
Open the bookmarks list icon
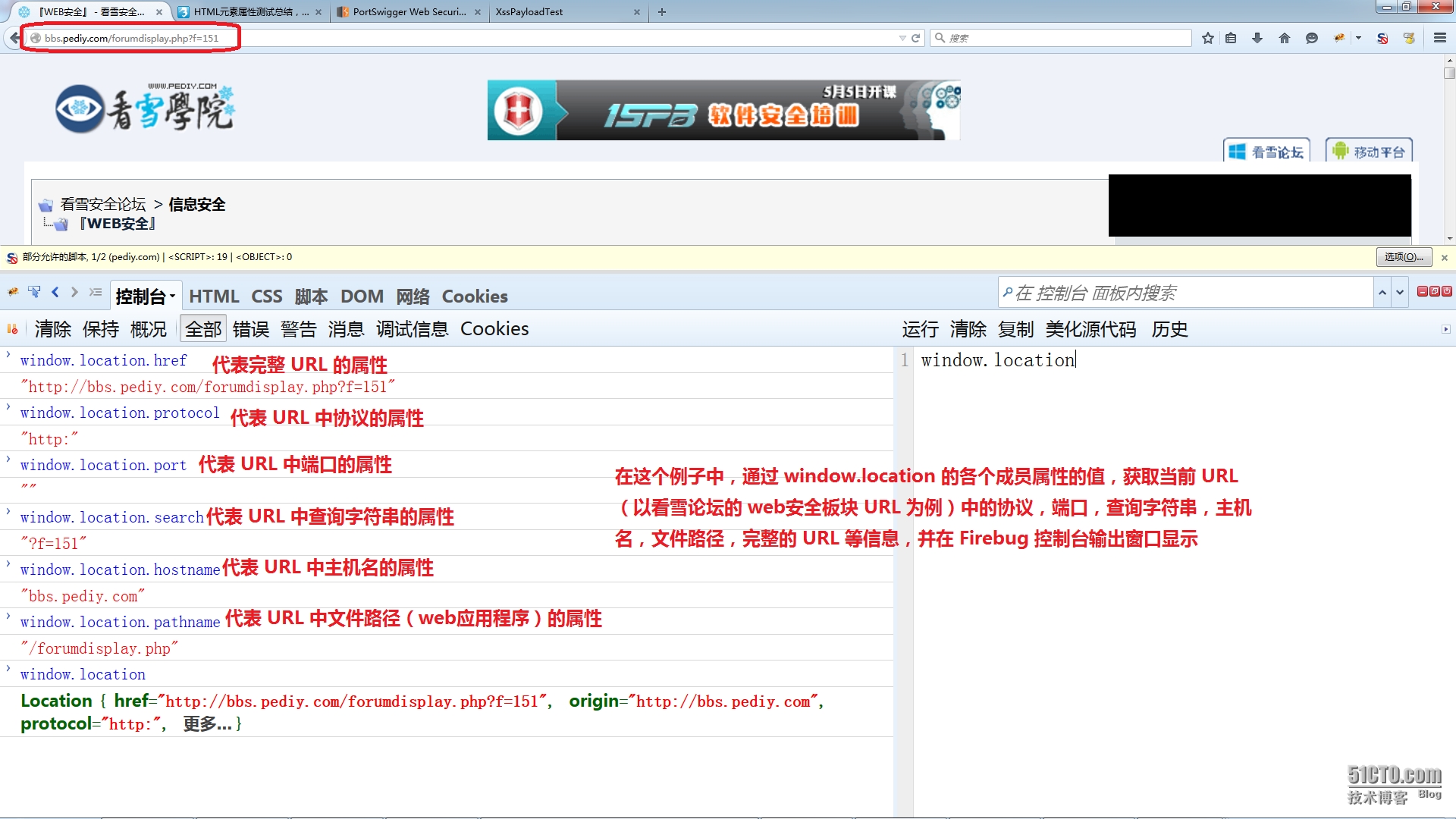point(1231,38)
